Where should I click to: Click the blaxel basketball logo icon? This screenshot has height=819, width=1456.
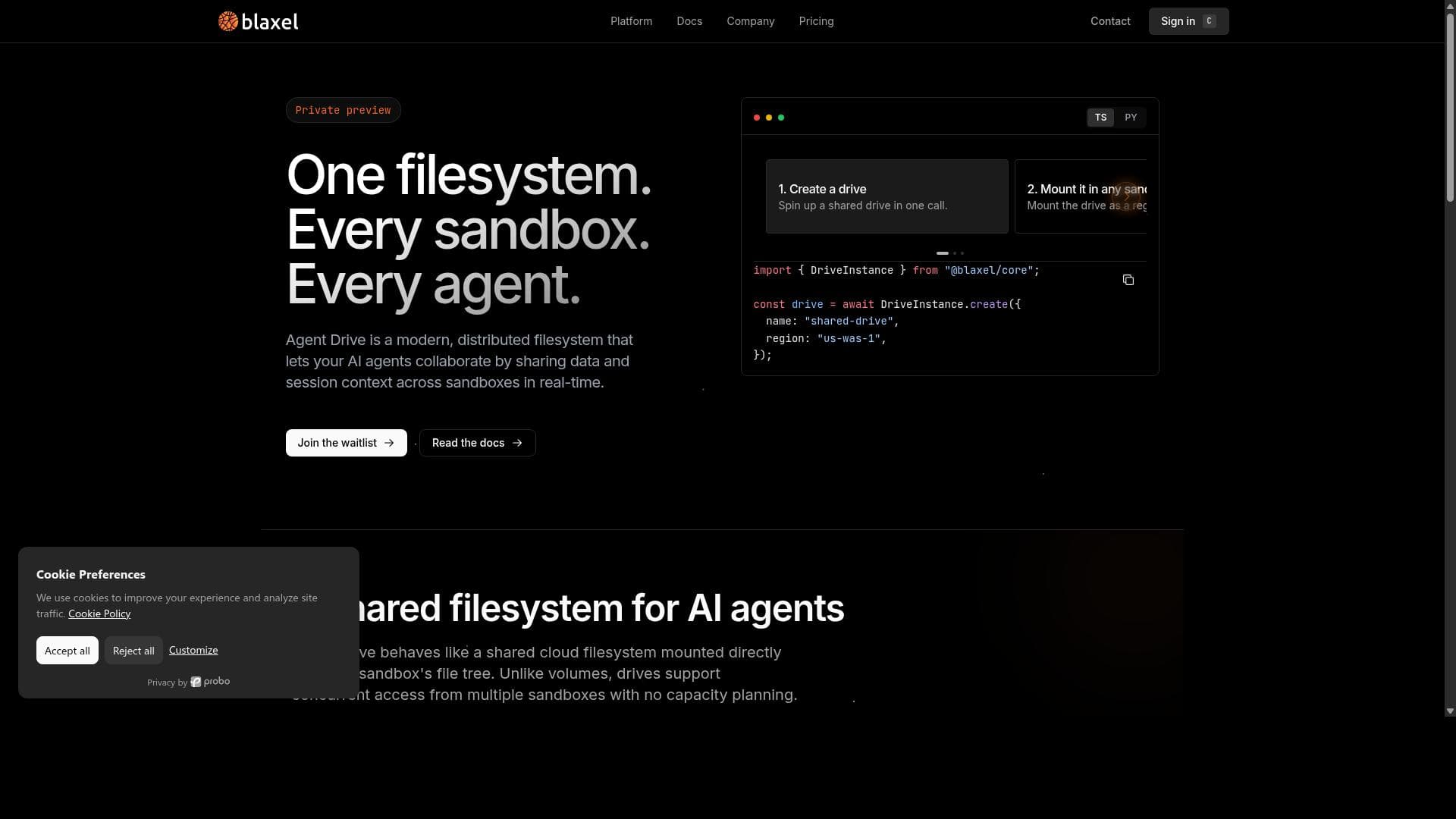228,21
